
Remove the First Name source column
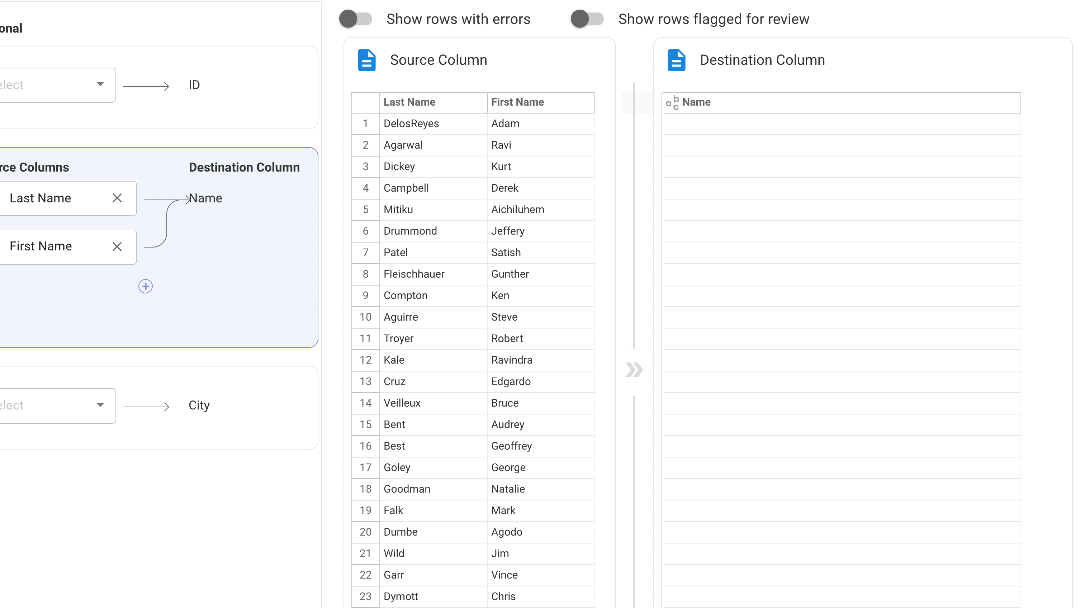click(117, 246)
